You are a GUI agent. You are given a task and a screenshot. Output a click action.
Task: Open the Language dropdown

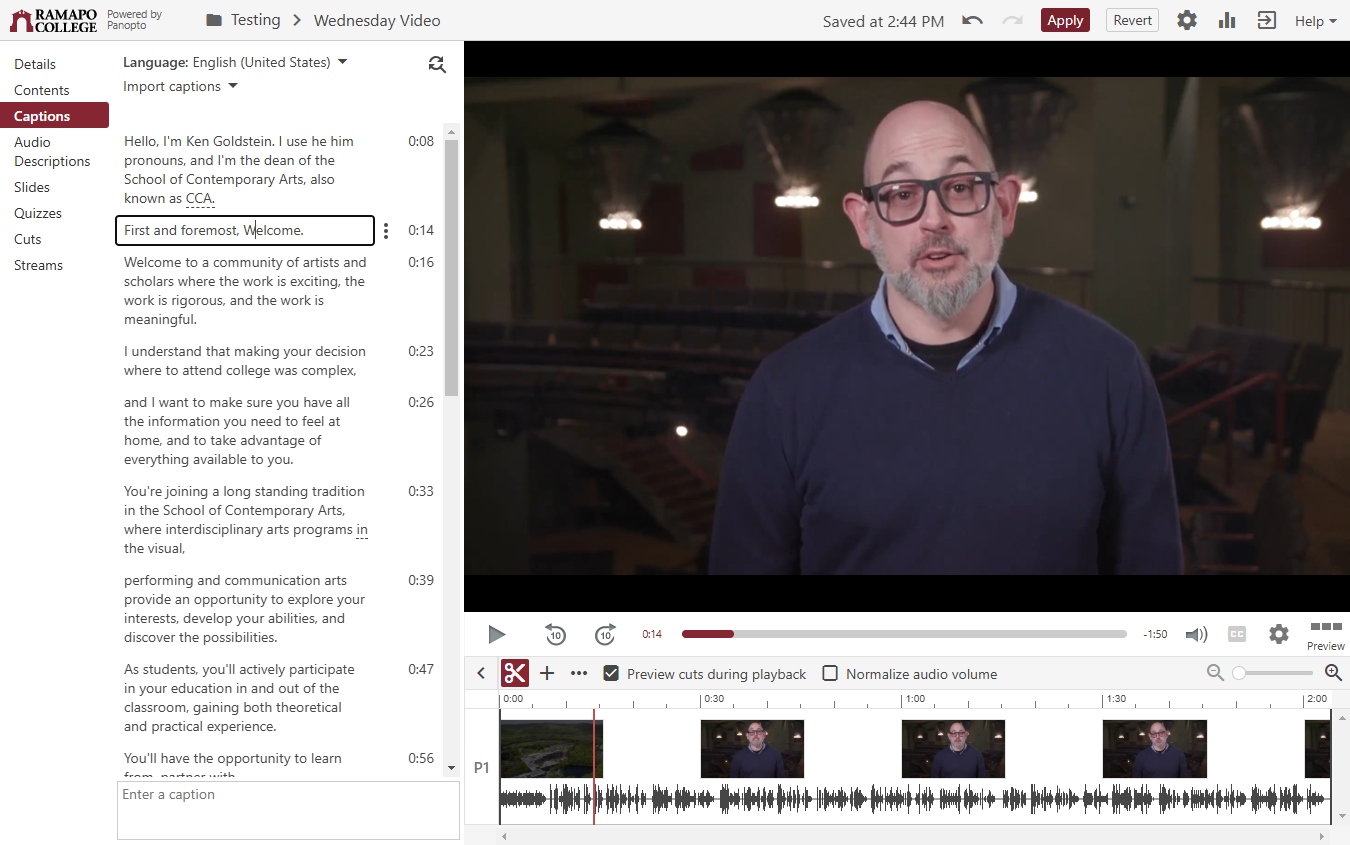pyautogui.click(x=235, y=62)
